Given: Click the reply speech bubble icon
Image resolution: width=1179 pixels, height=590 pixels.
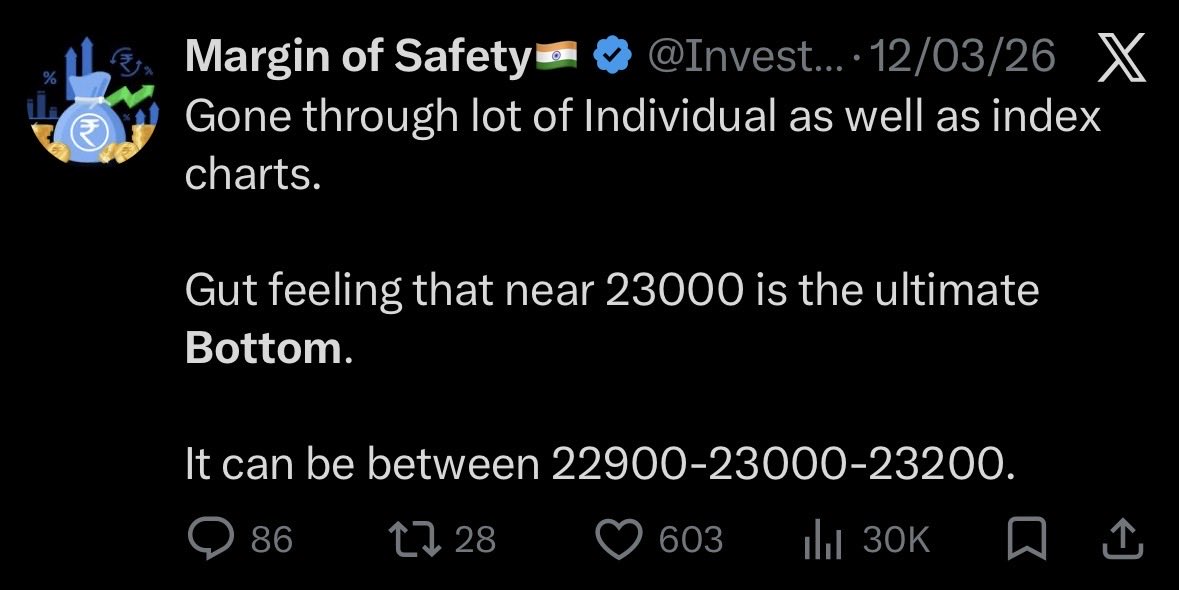Looking at the screenshot, I should click(210, 540).
